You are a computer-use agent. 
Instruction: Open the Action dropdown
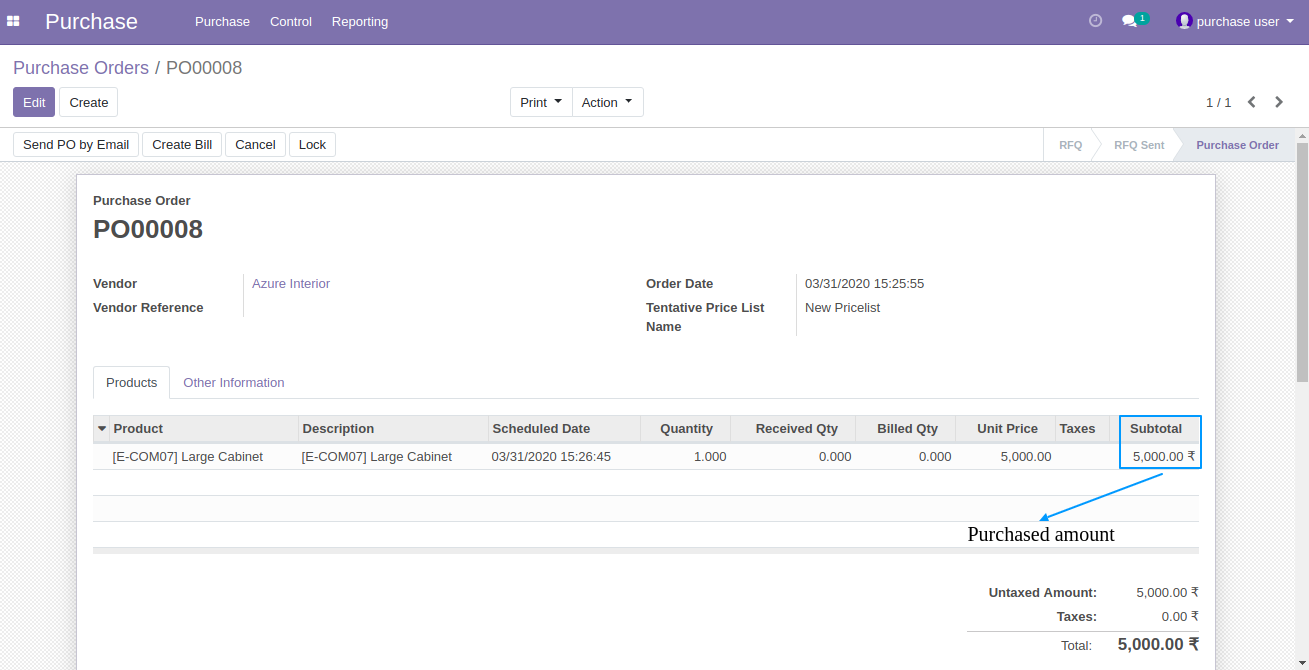pos(607,102)
